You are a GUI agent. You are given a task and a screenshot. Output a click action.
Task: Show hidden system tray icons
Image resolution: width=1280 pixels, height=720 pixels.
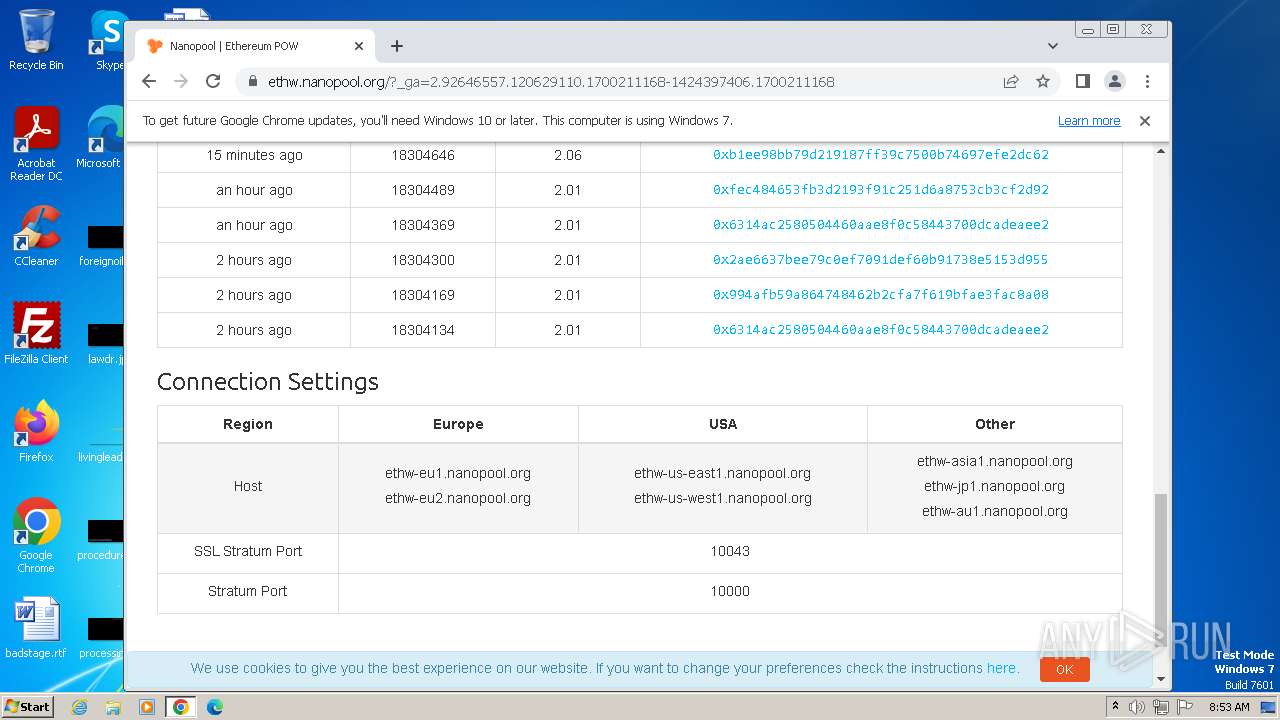[x=1115, y=707]
